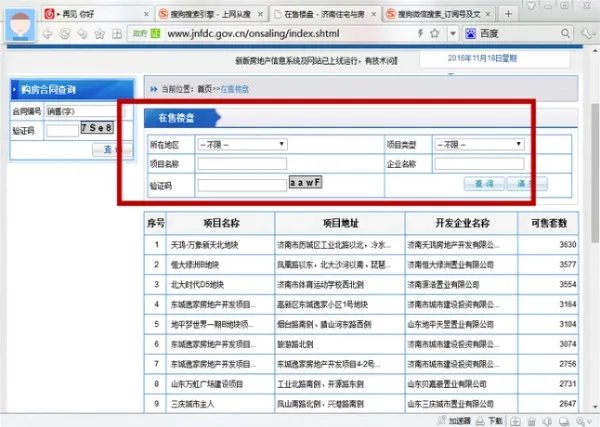This screenshot has height=427, width=600.
Task: Click the trash icon in status bar
Action: point(532,421)
